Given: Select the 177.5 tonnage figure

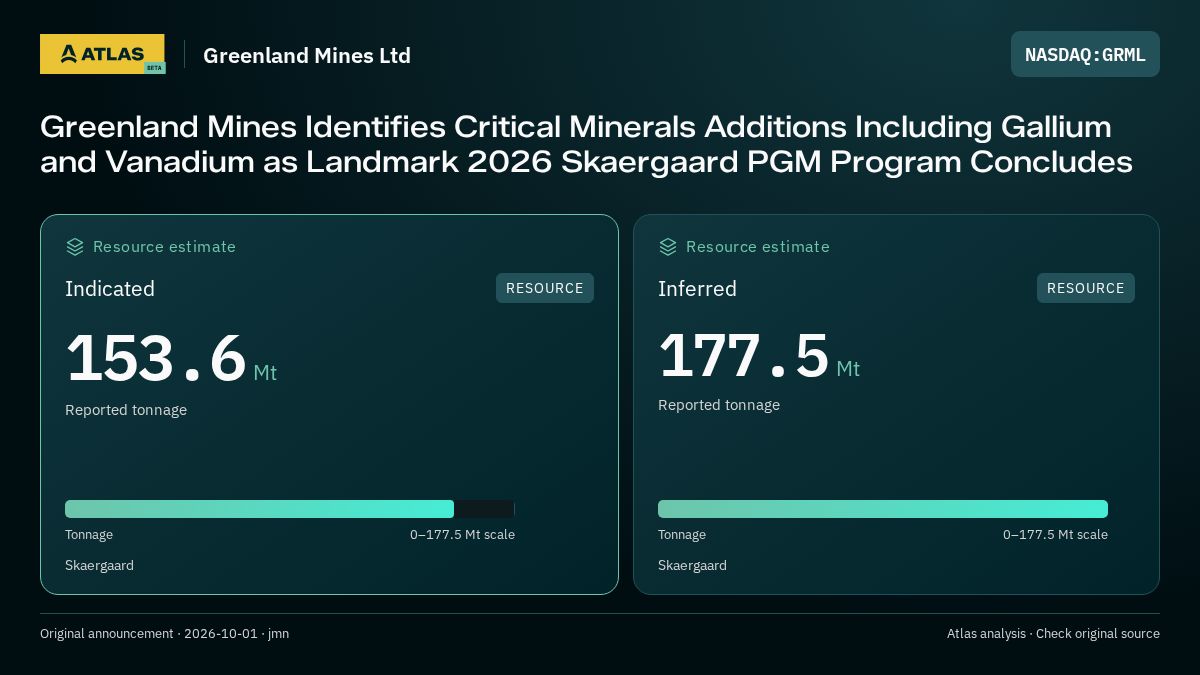Looking at the screenshot, I should tap(744, 356).
